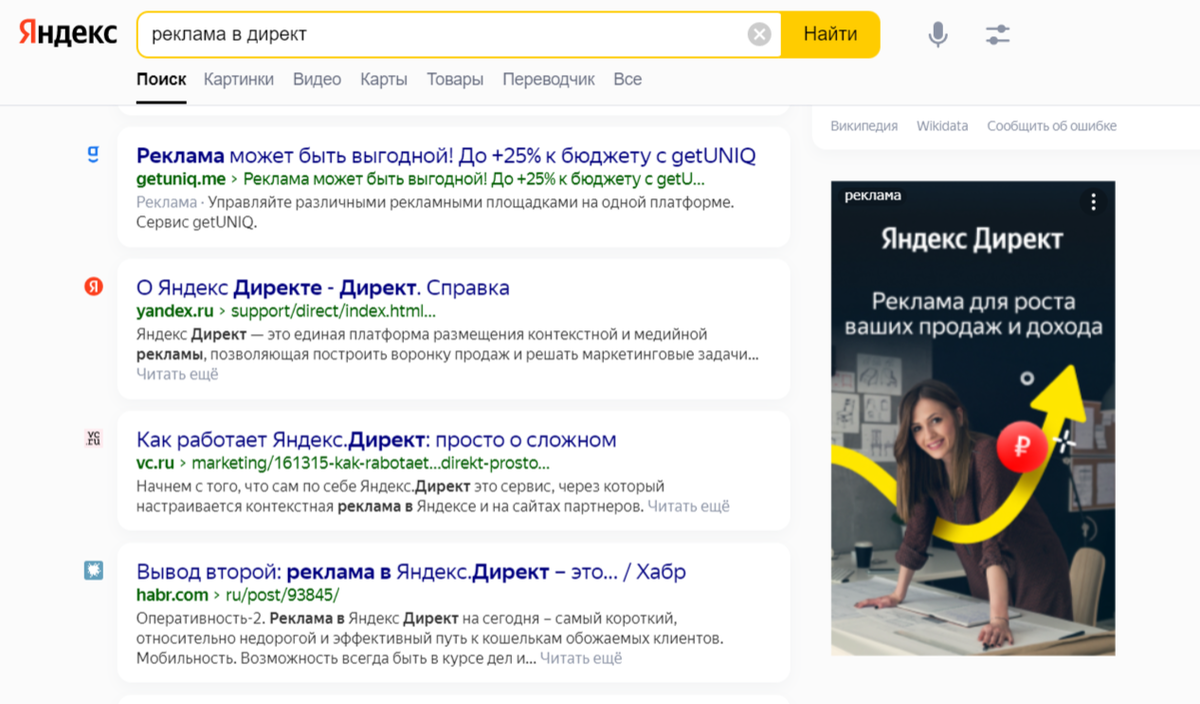Click the Найти search button
Image resolution: width=1200 pixels, height=704 pixels.
(830, 35)
